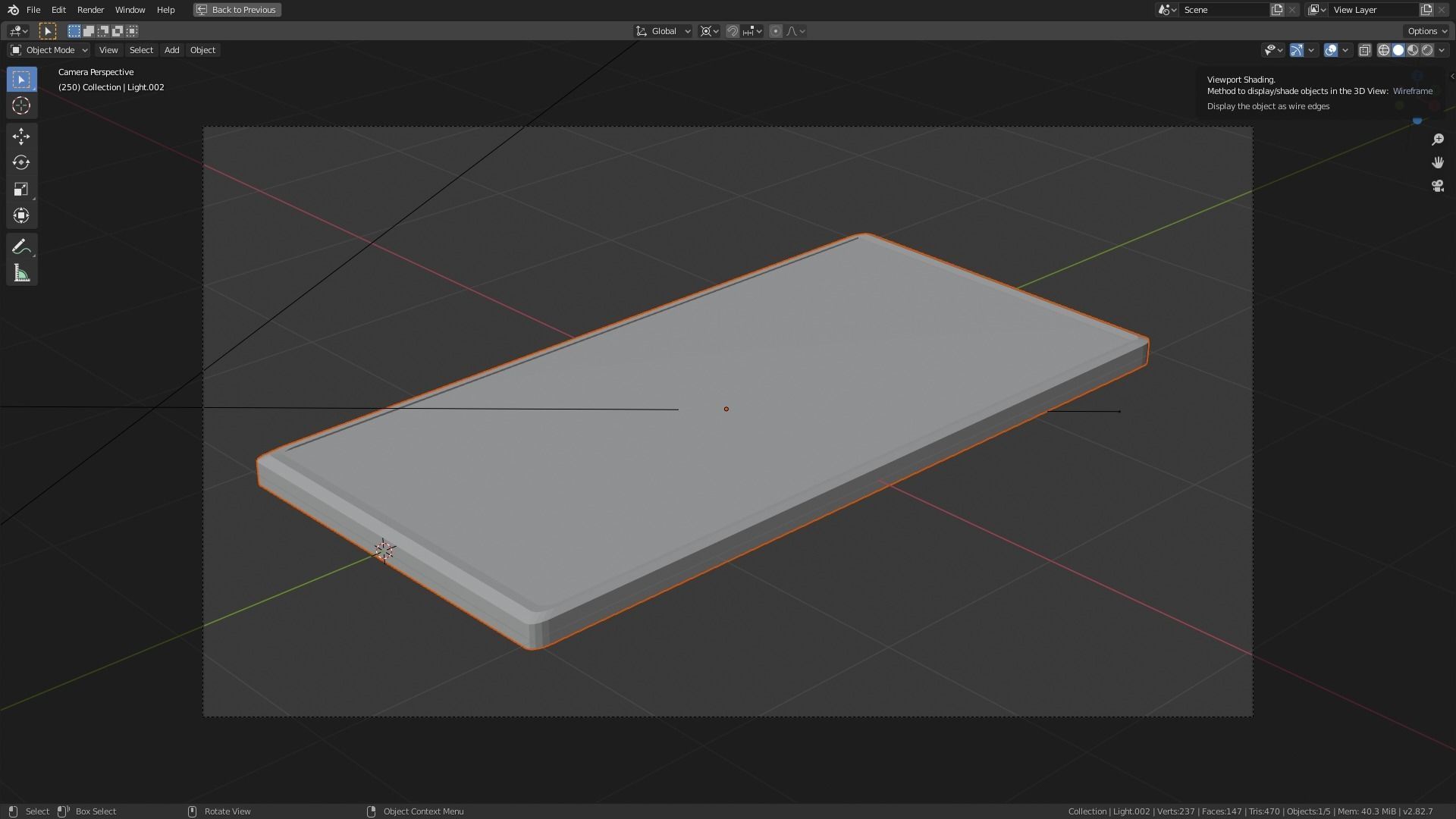
Task: Open the Select menu in viewport header
Action: coord(141,50)
